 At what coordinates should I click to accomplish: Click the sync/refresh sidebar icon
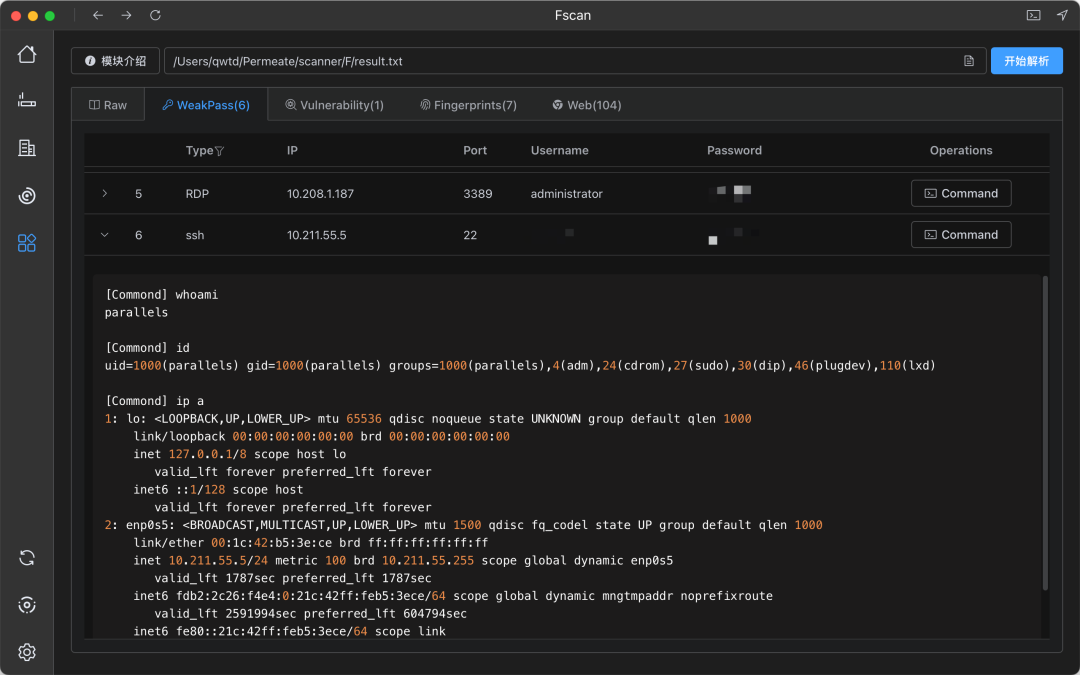[x=27, y=558]
